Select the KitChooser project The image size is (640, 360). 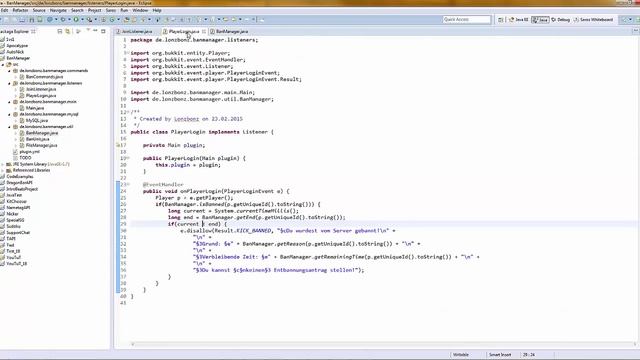click(x=16, y=201)
